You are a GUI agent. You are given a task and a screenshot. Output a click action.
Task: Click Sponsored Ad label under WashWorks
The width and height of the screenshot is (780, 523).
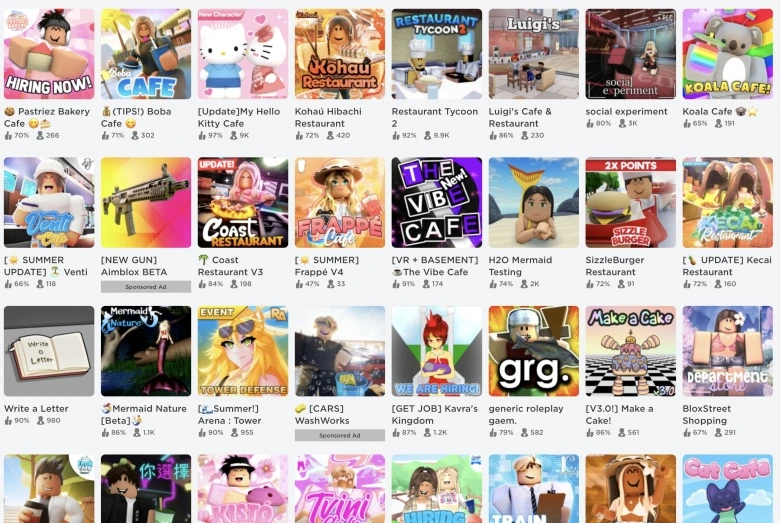point(340,435)
